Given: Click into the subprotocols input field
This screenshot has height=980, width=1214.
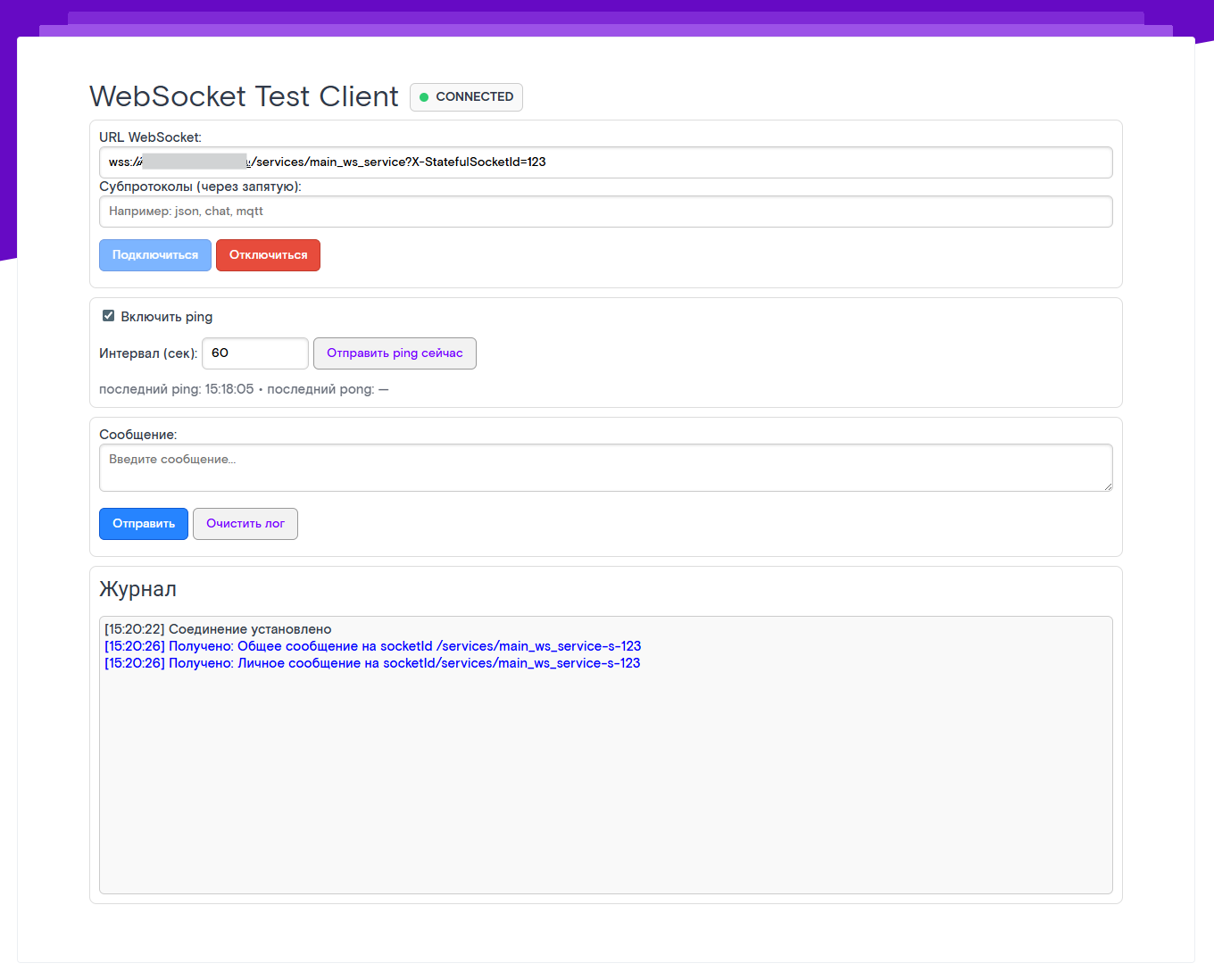Looking at the screenshot, I should 605,212.
